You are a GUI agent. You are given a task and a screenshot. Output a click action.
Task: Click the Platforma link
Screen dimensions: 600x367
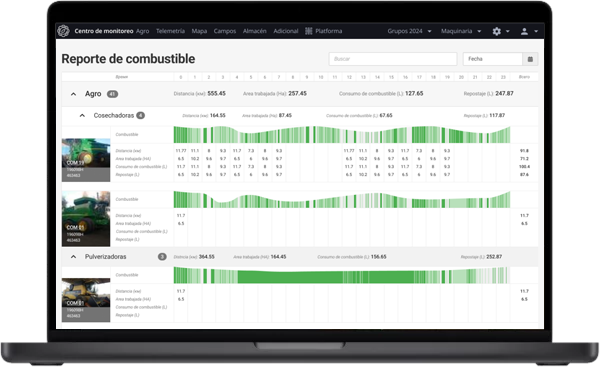click(329, 31)
